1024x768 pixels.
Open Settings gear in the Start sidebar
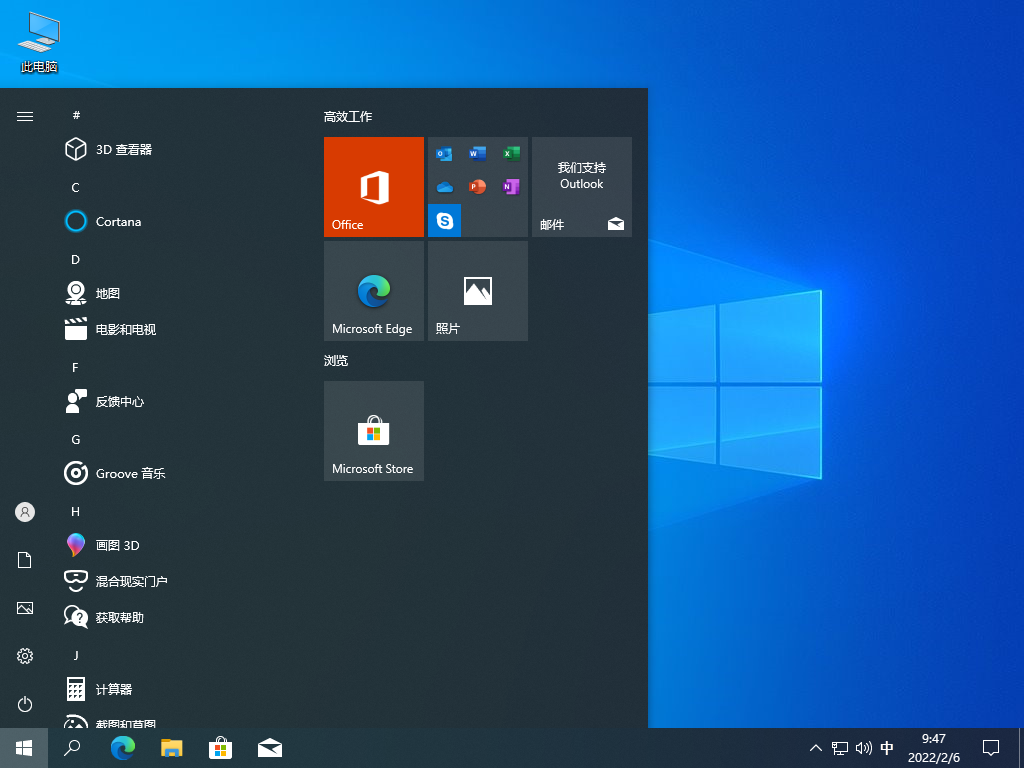coord(24,656)
